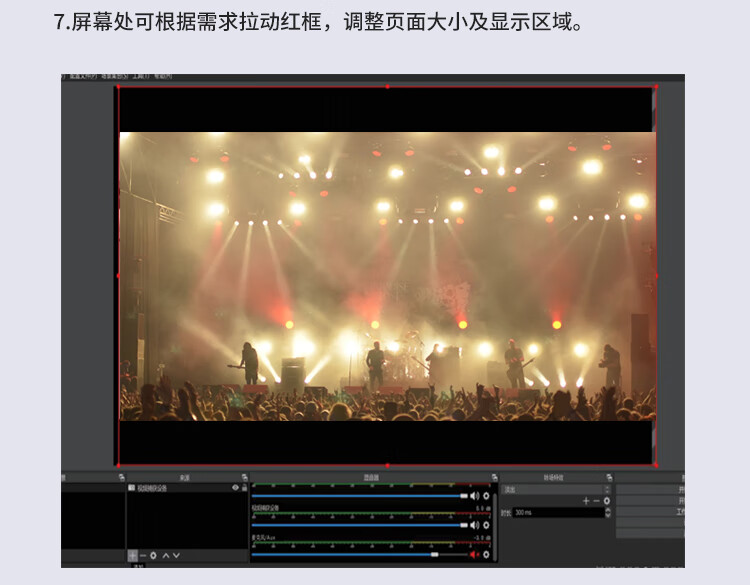Hide the 视频捕获设备 source via eye icon
Screen dimensions: 750x585
(236, 488)
